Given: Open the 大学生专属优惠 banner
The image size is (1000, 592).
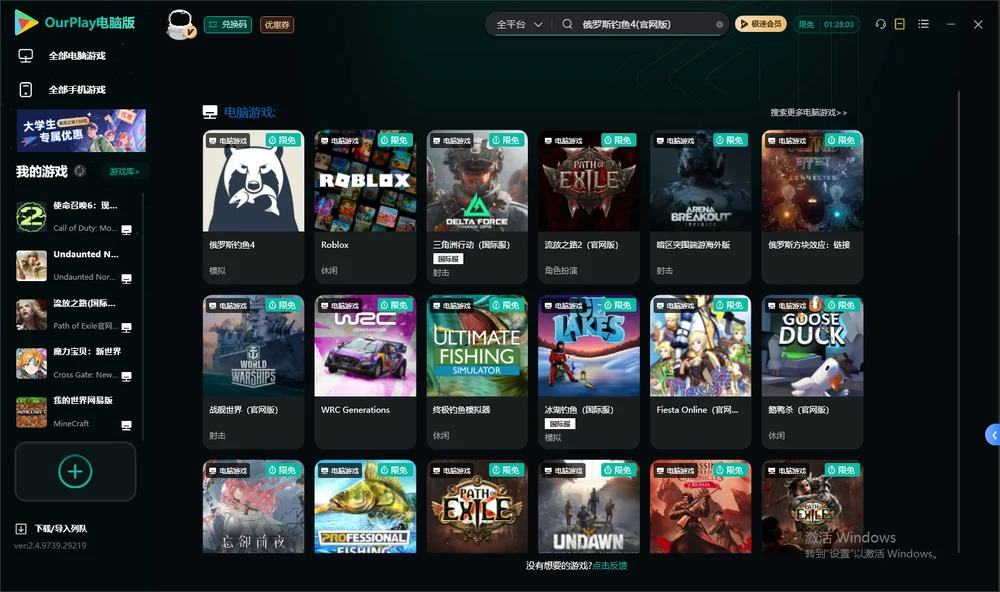Looking at the screenshot, I should [82, 131].
